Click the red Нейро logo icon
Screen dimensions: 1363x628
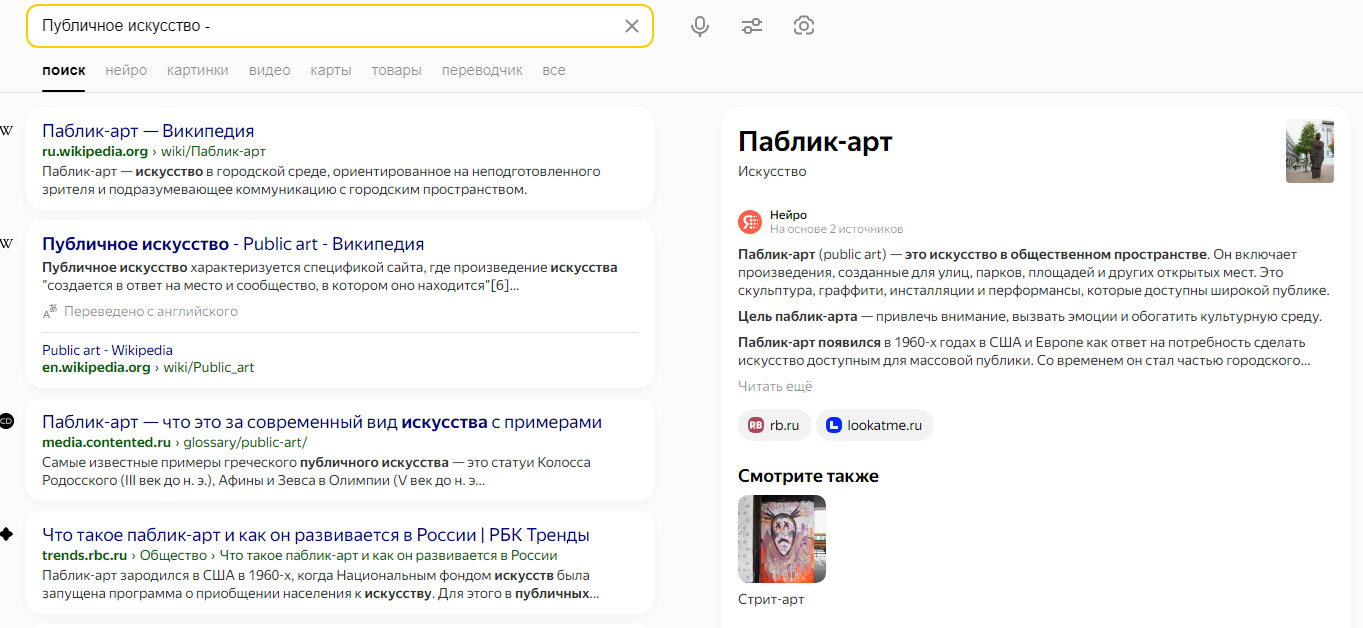point(749,221)
